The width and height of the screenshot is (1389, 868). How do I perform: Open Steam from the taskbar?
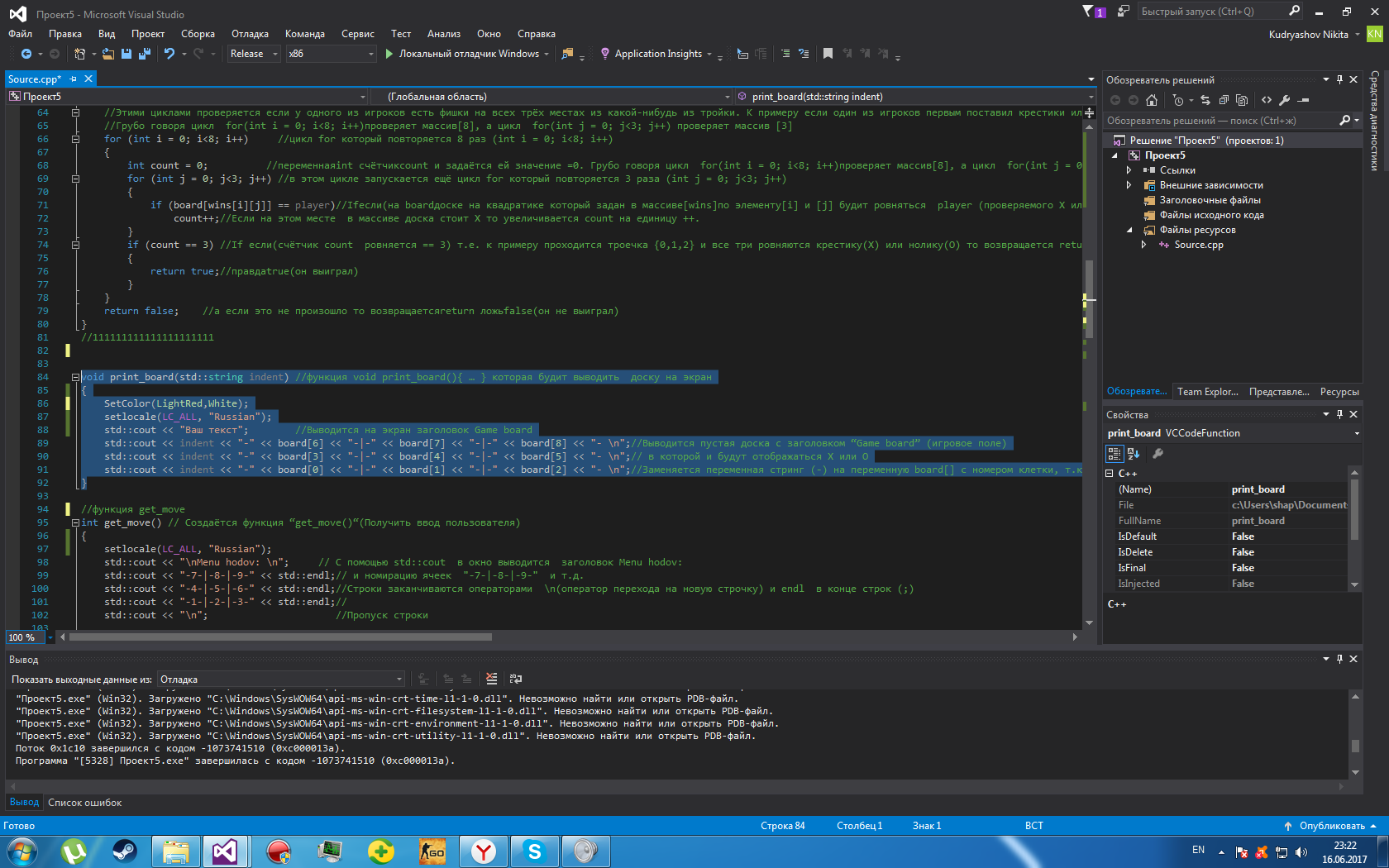coord(125,851)
